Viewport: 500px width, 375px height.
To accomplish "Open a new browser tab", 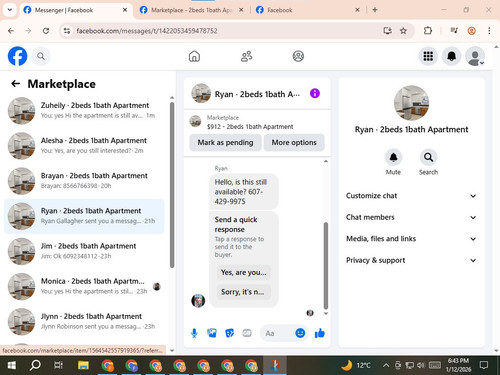I will [375, 10].
